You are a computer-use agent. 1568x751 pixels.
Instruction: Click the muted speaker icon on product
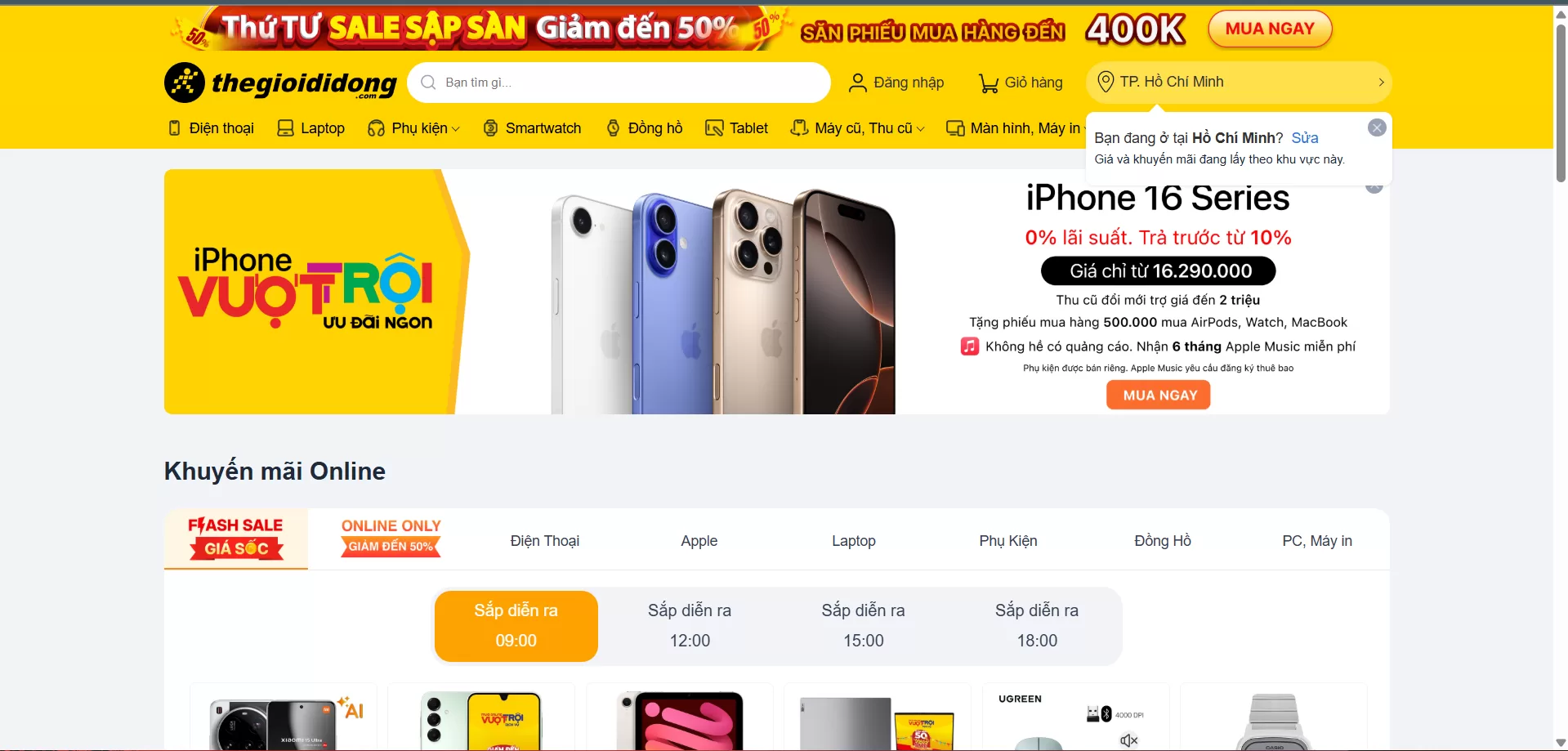pyautogui.click(x=1129, y=740)
